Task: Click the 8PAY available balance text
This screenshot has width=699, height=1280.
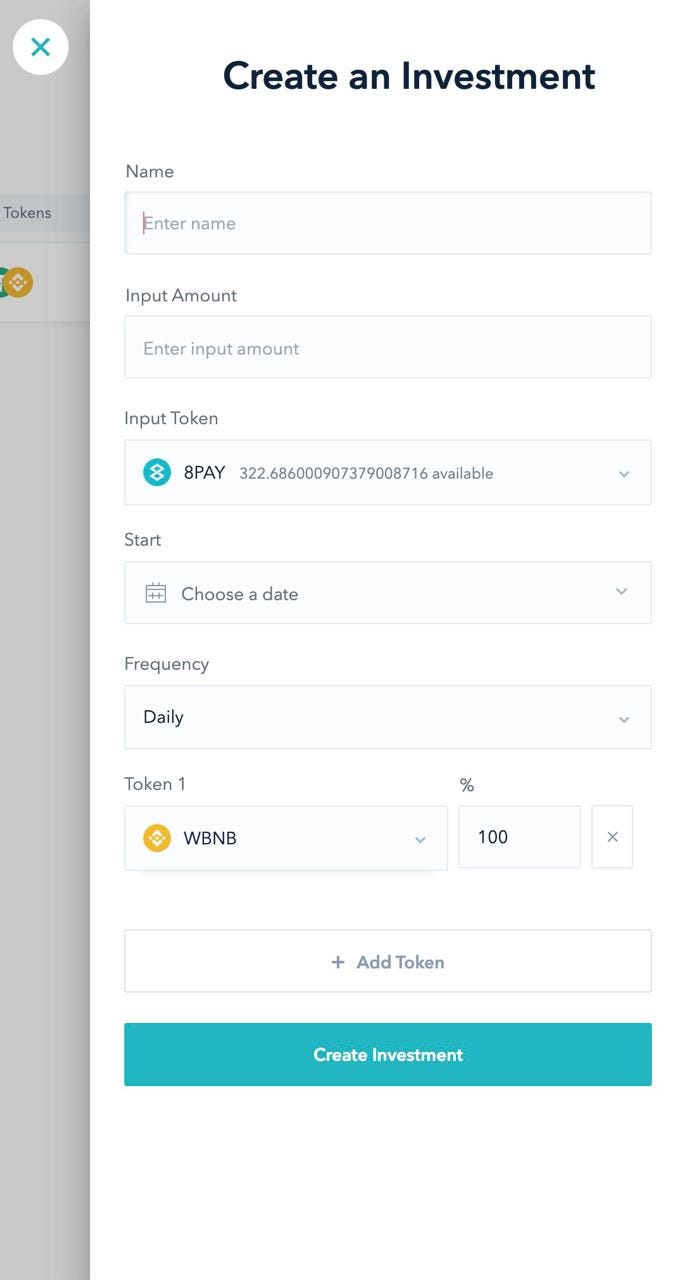Action: coord(366,474)
